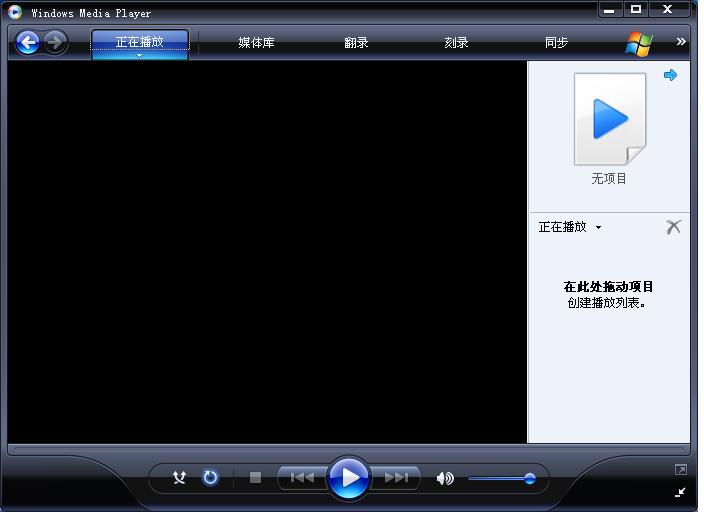The image size is (704, 512).
Task: Open the 翻录 tab
Action: [x=356, y=43]
